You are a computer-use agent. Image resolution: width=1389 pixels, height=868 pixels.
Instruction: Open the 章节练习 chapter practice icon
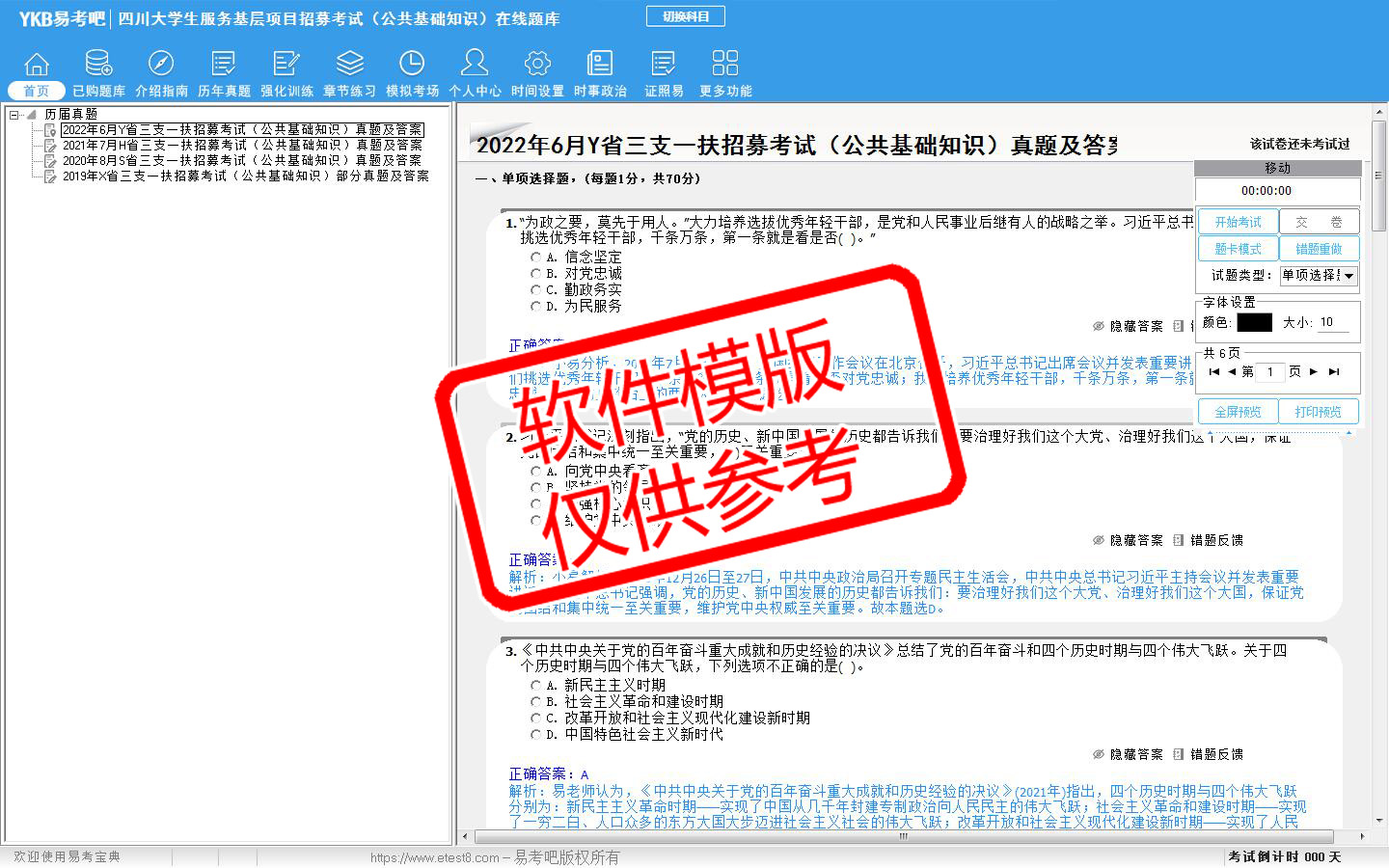coord(349,74)
